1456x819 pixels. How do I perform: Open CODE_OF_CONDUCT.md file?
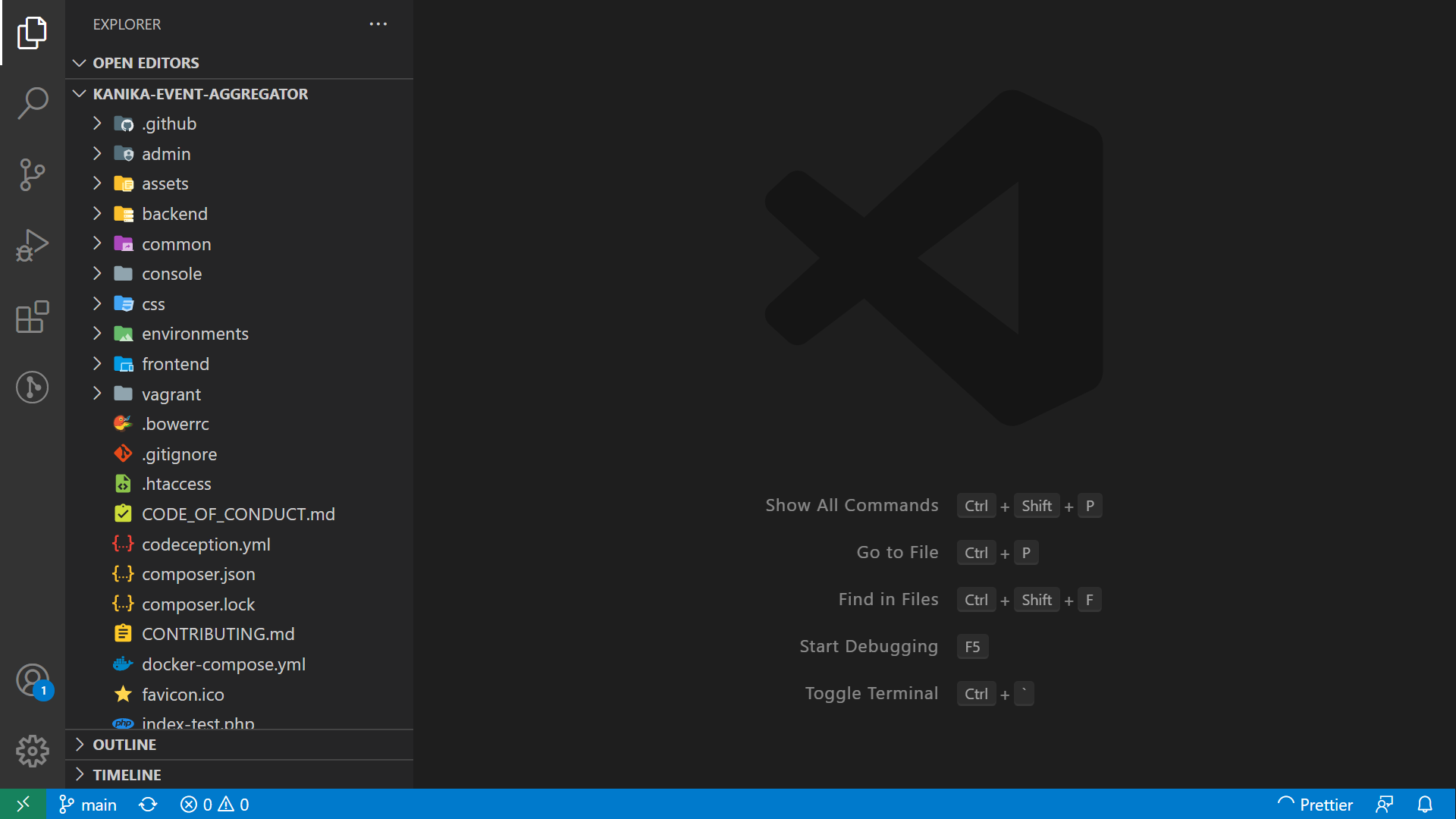[240, 514]
